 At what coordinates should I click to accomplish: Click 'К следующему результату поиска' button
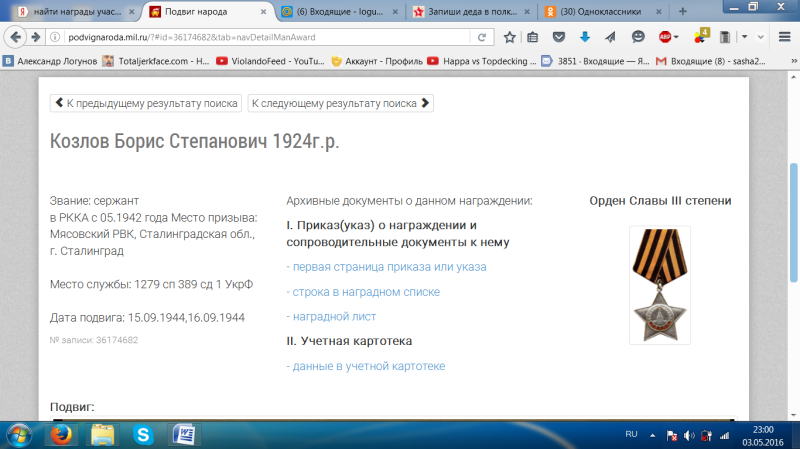pyautogui.click(x=340, y=103)
